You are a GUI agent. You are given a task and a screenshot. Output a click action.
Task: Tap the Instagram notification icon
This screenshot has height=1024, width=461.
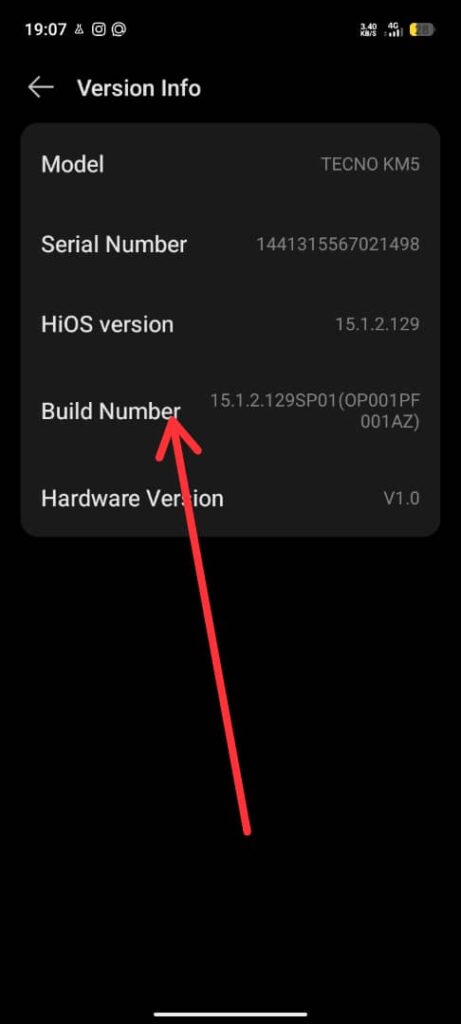(x=99, y=29)
